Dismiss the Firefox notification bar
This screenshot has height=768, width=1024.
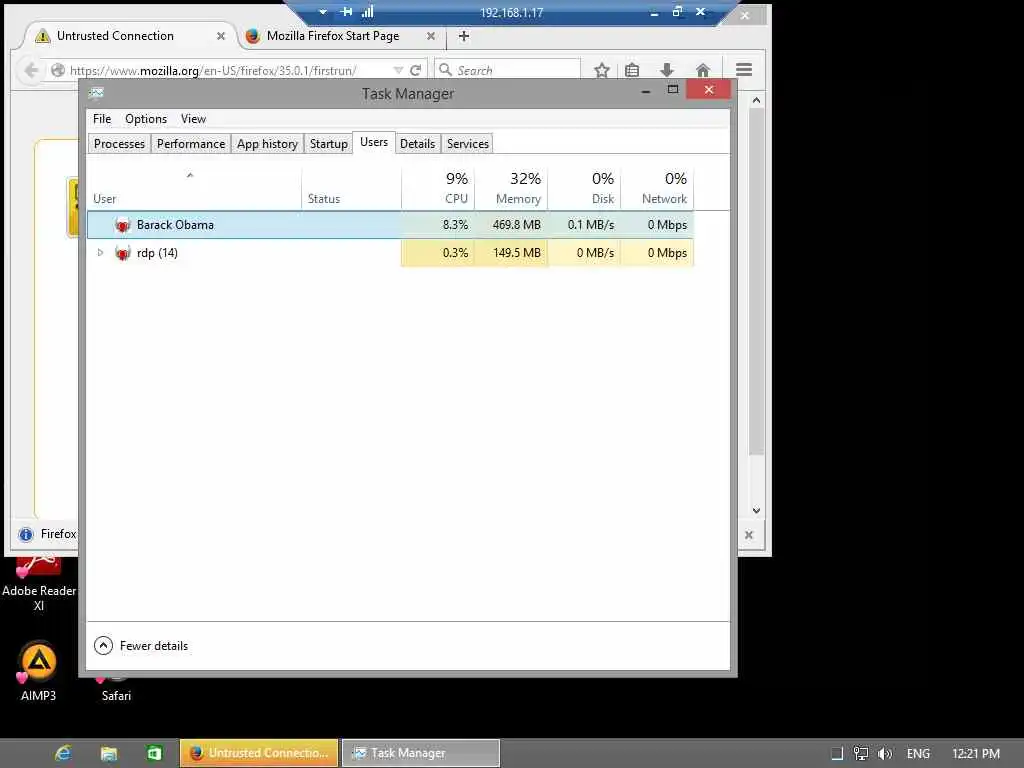tap(749, 535)
